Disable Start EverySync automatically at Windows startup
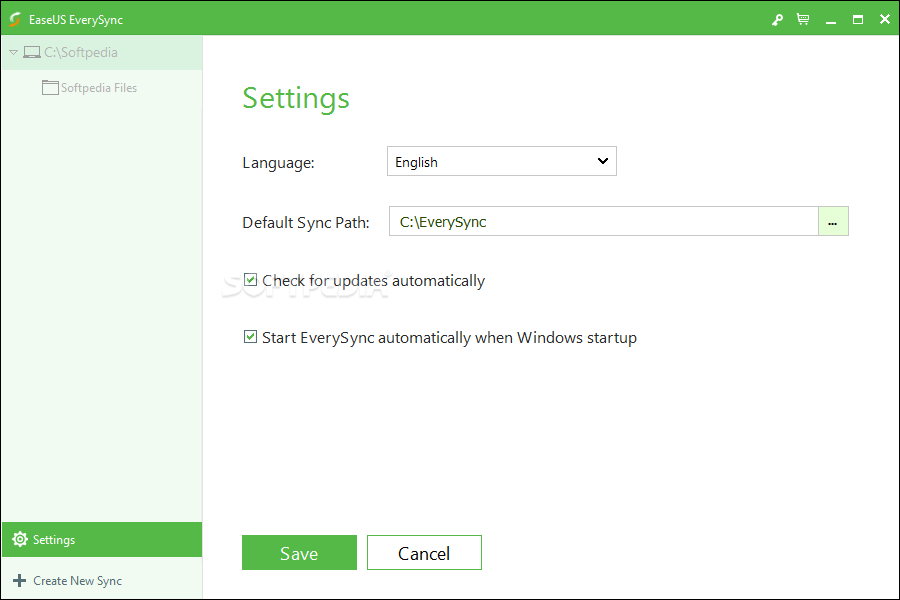The image size is (900, 600). tap(250, 336)
